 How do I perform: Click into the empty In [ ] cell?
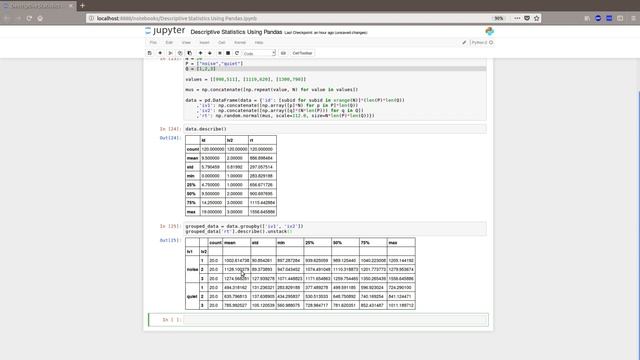click(336, 320)
